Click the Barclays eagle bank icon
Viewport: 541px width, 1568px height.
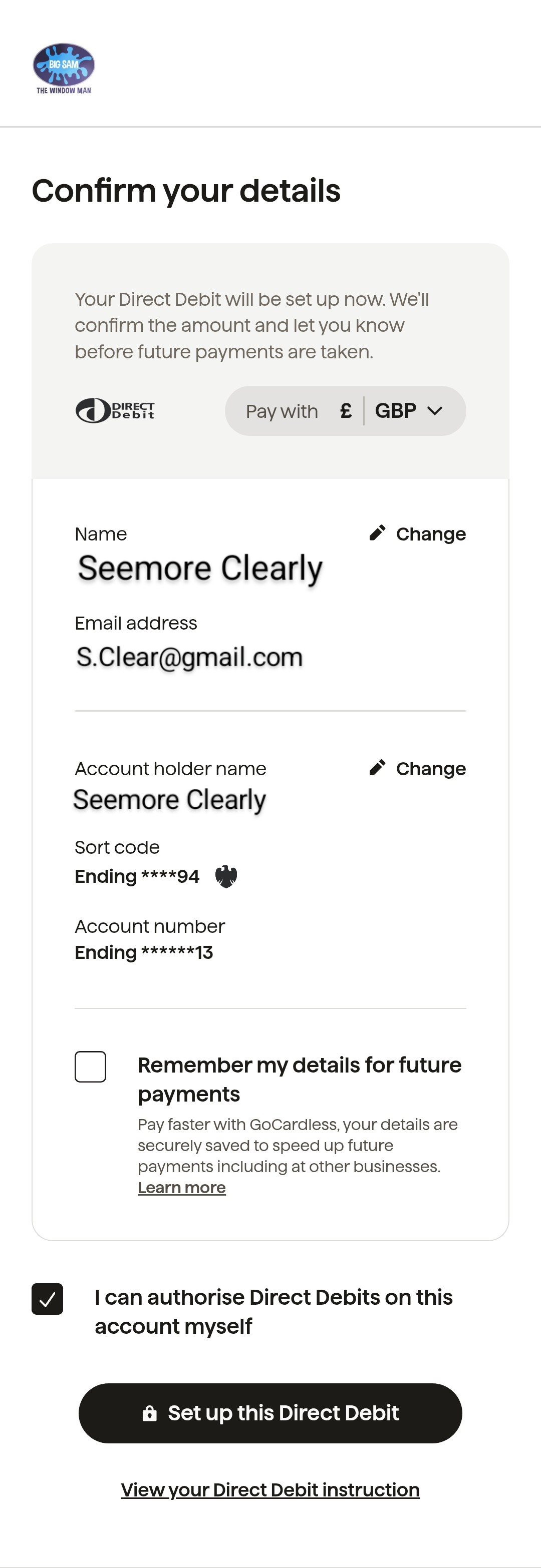226,876
